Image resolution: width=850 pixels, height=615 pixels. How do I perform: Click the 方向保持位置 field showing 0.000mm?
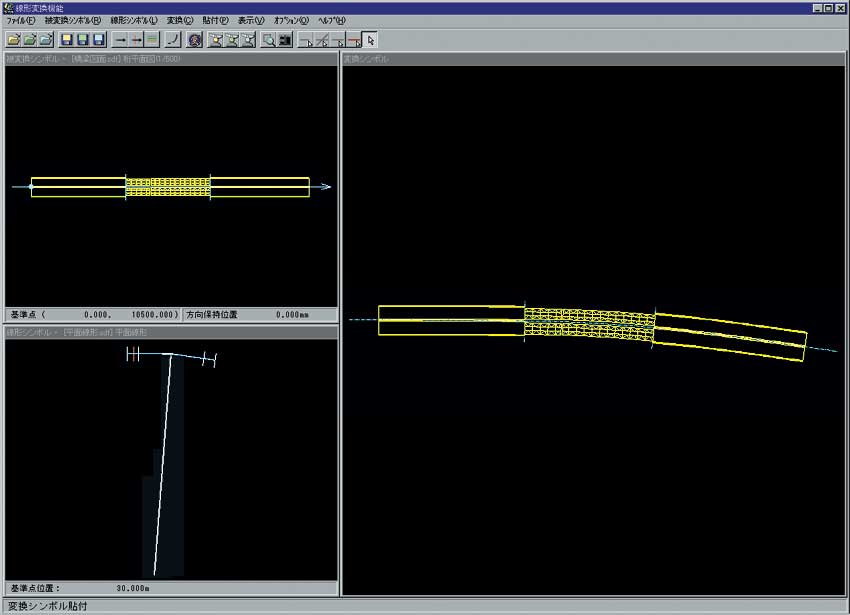pos(260,315)
